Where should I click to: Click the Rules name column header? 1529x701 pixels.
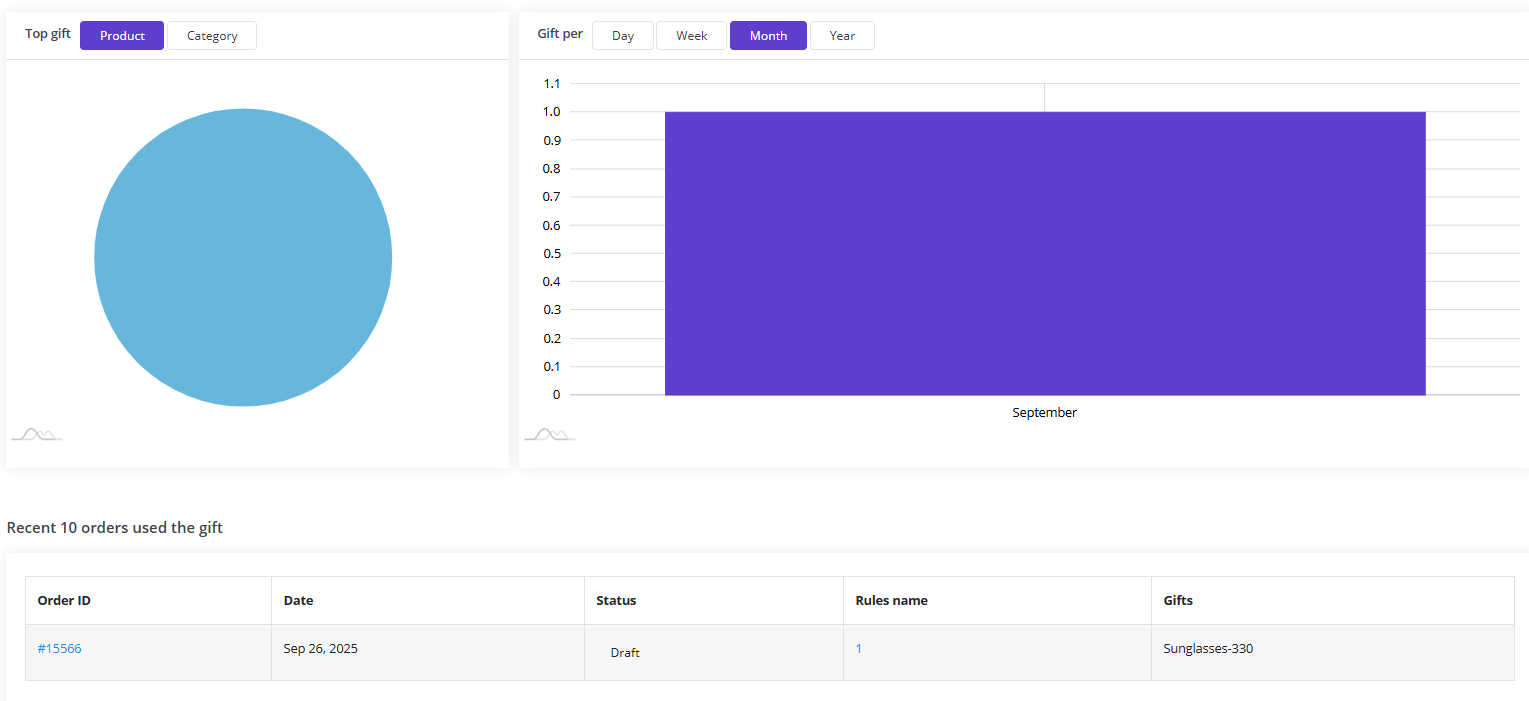tap(891, 601)
